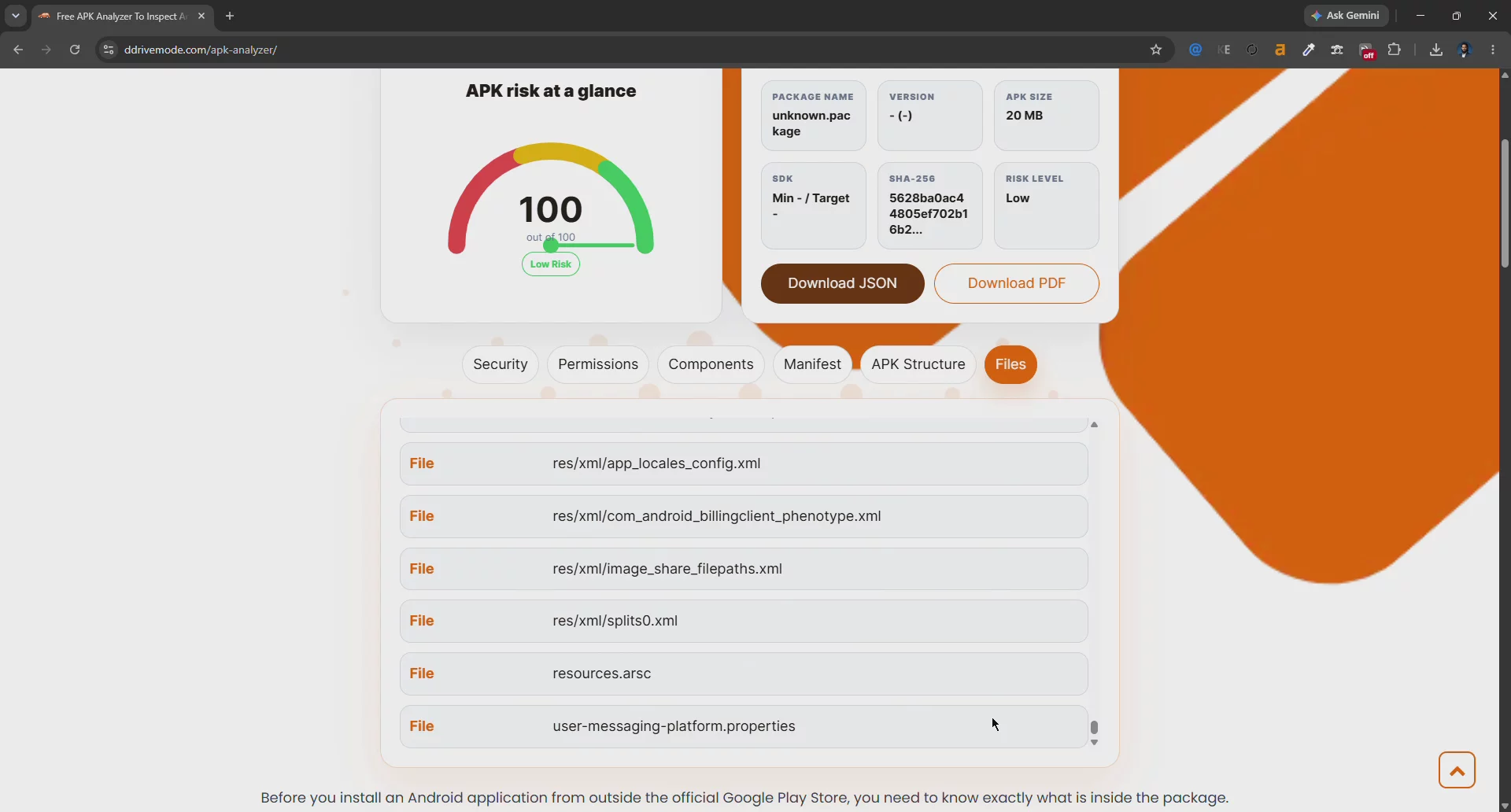Open the tab search dropdown arrow
This screenshot has width=1511, height=812.
tap(15, 16)
